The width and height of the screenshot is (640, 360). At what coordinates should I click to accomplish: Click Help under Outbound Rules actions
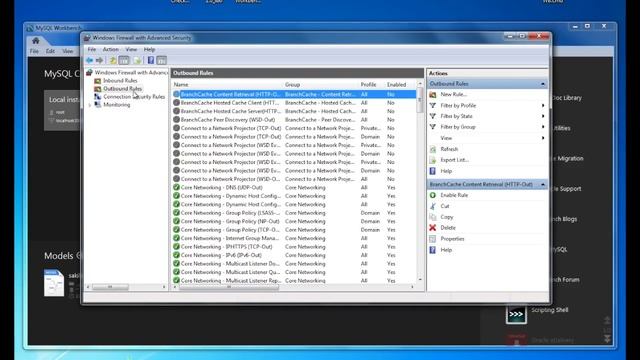(x=446, y=171)
